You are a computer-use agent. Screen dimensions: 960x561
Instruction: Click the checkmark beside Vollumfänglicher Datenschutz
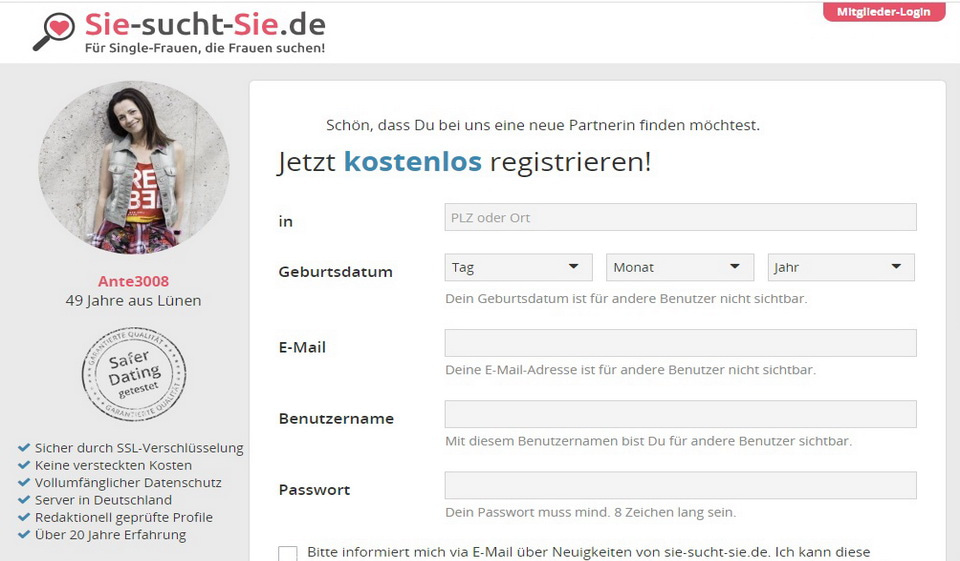point(24,482)
